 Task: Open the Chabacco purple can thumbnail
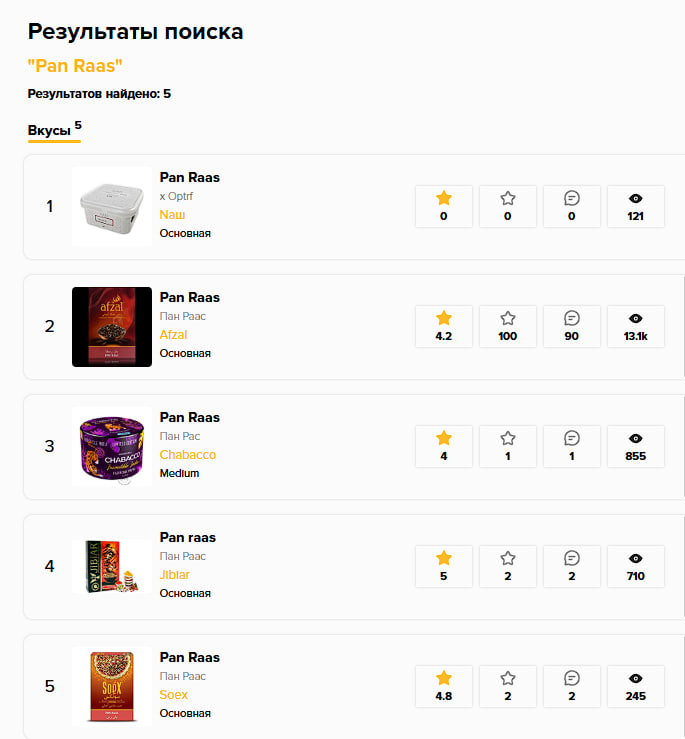pos(112,447)
